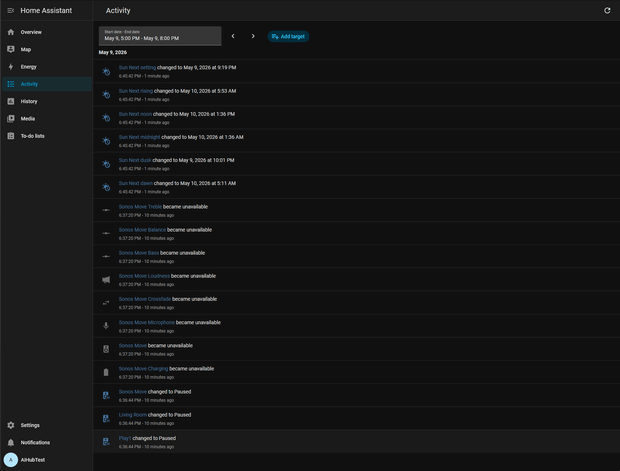Click the battery icon beside Sonos Move Charging

point(106,372)
